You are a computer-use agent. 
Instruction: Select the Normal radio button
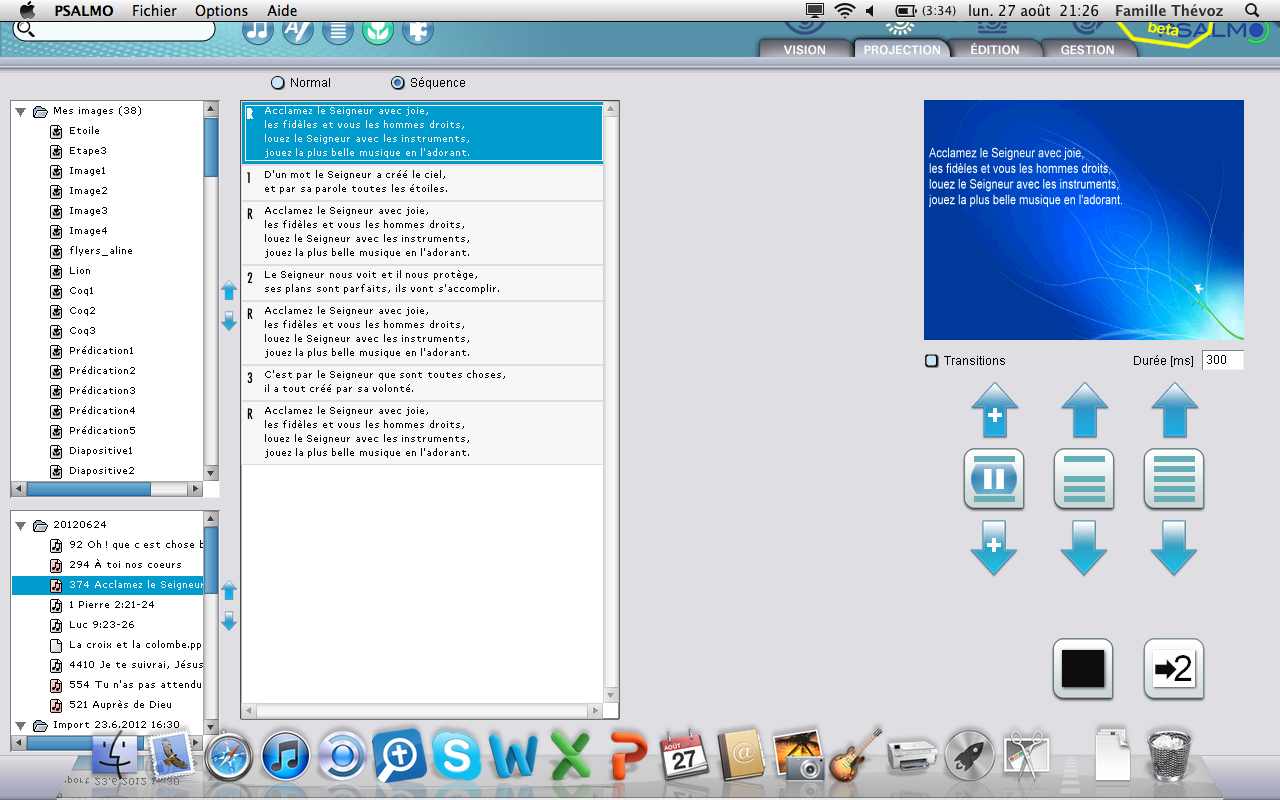pyautogui.click(x=277, y=83)
